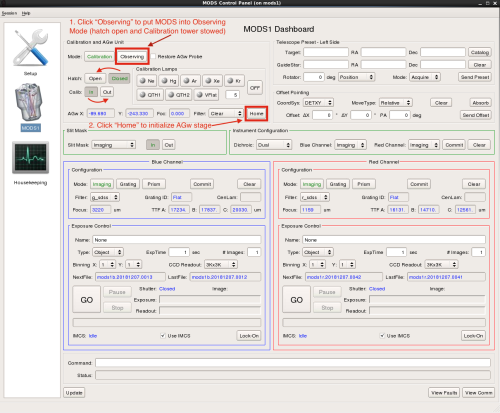
Task: Commit the Instrument Configuration
Action: pos(454,145)
